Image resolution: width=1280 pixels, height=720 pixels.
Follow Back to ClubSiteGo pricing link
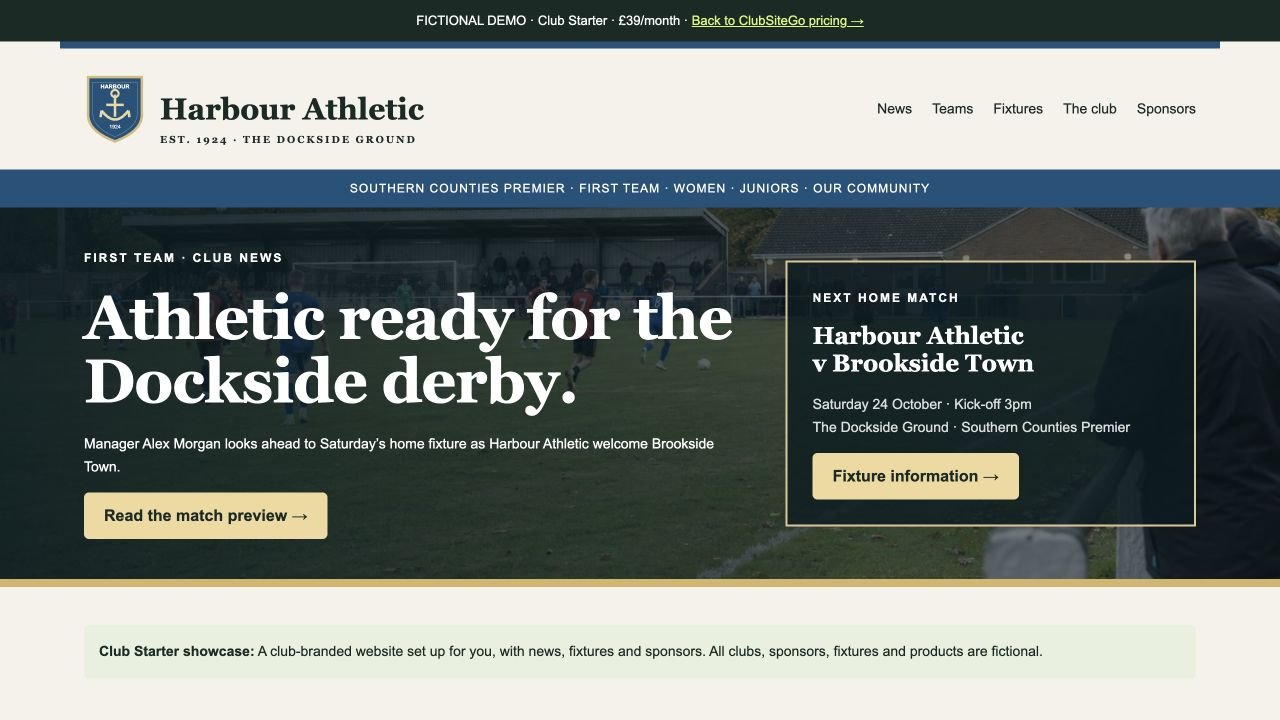777,20
